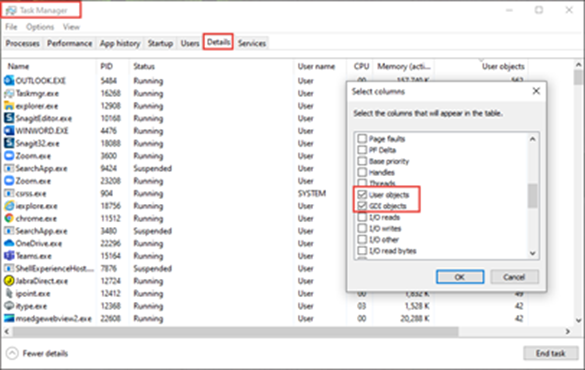Enable the PF Delta checkbox

point(362,150)
